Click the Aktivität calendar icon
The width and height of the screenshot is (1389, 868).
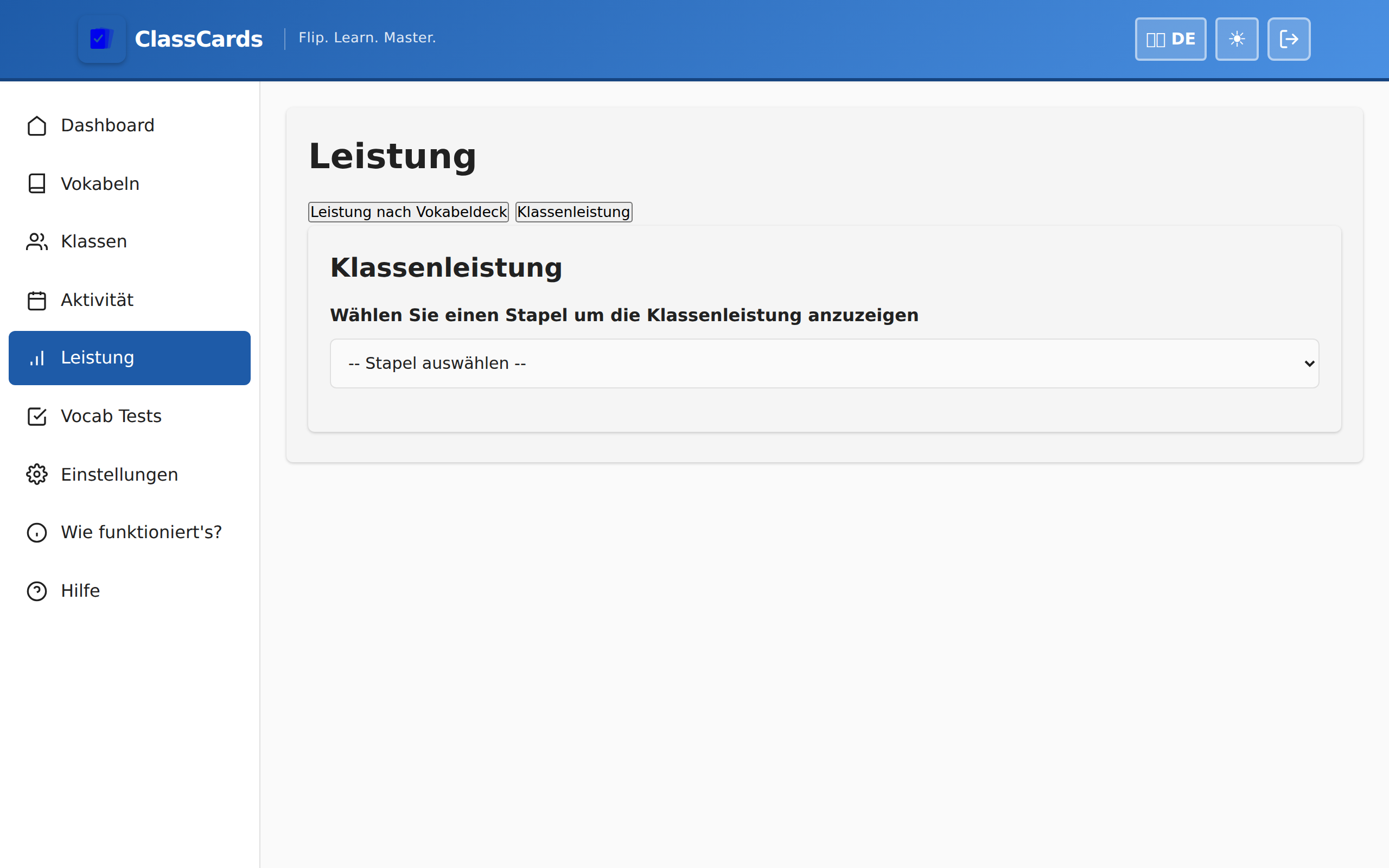click(37, 300)
